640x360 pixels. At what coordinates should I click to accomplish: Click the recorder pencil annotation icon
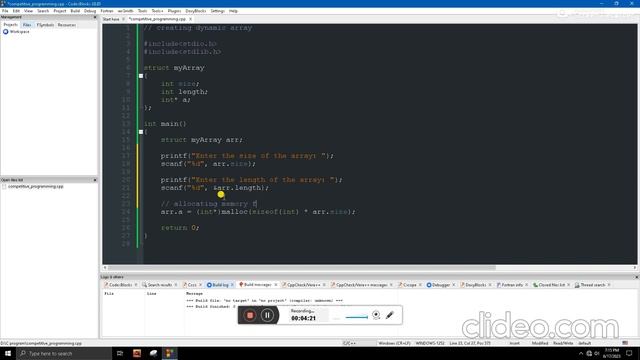tap(390, 315)
